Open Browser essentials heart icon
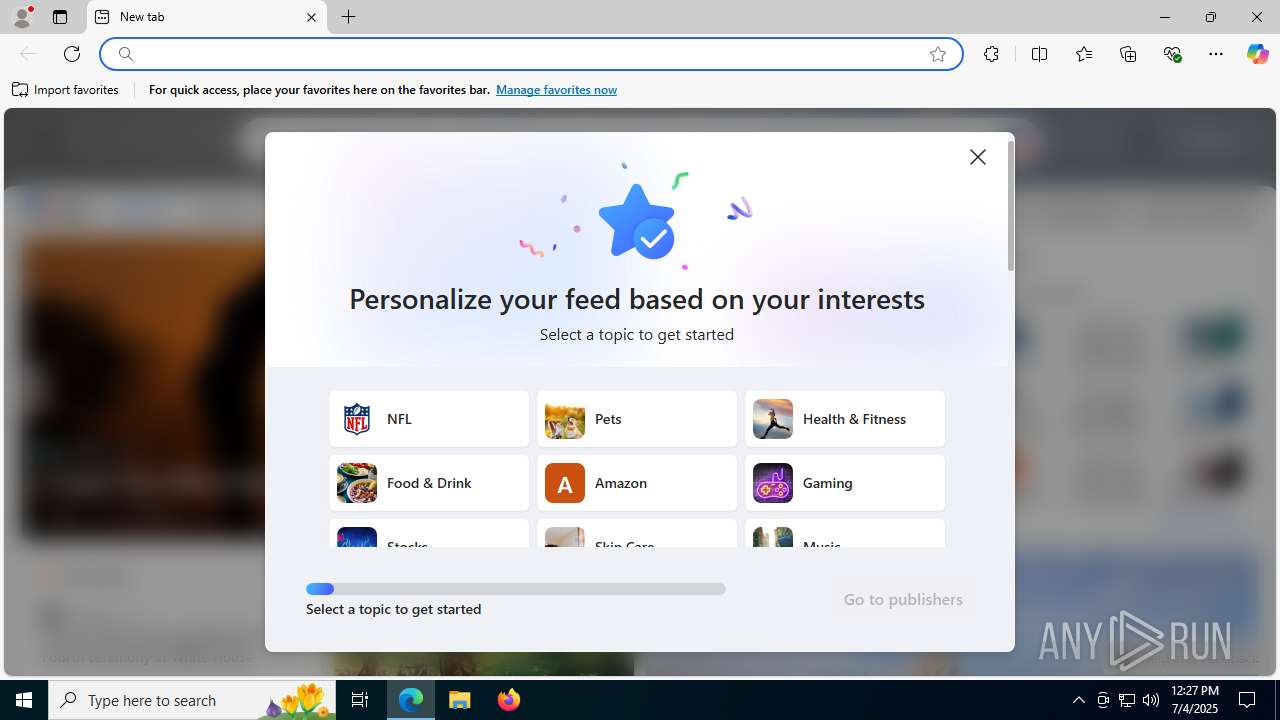The image size is (1280, 720). click(x=1173, y=54)
